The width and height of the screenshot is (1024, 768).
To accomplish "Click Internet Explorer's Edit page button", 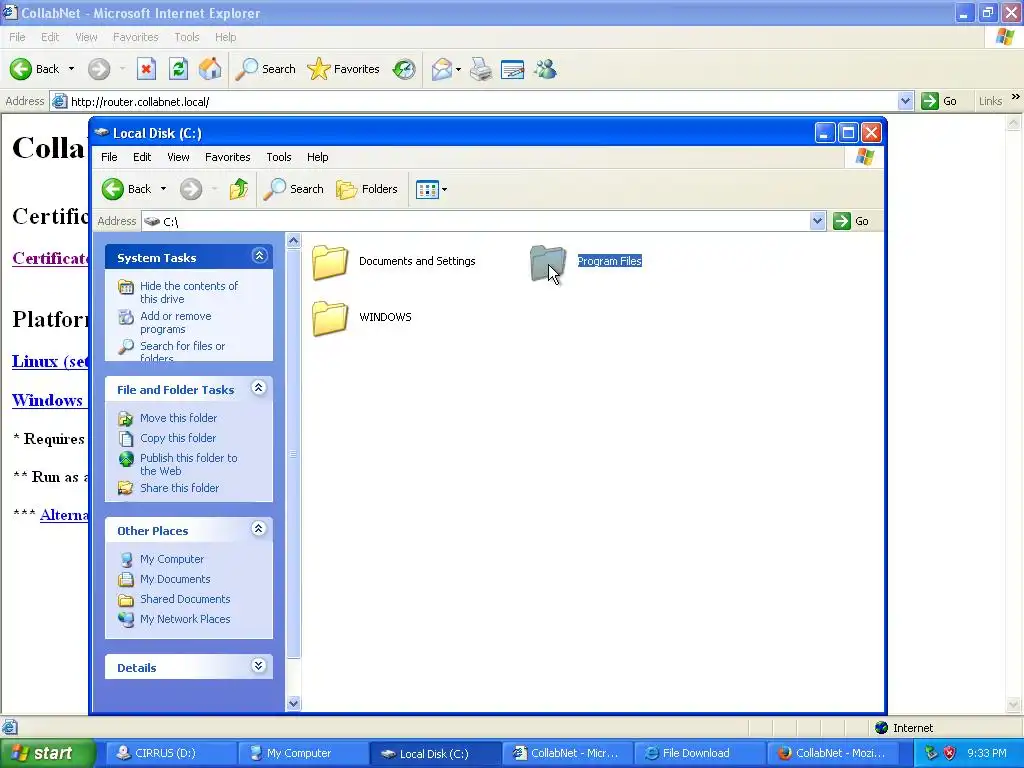I will tap(512, 69).
